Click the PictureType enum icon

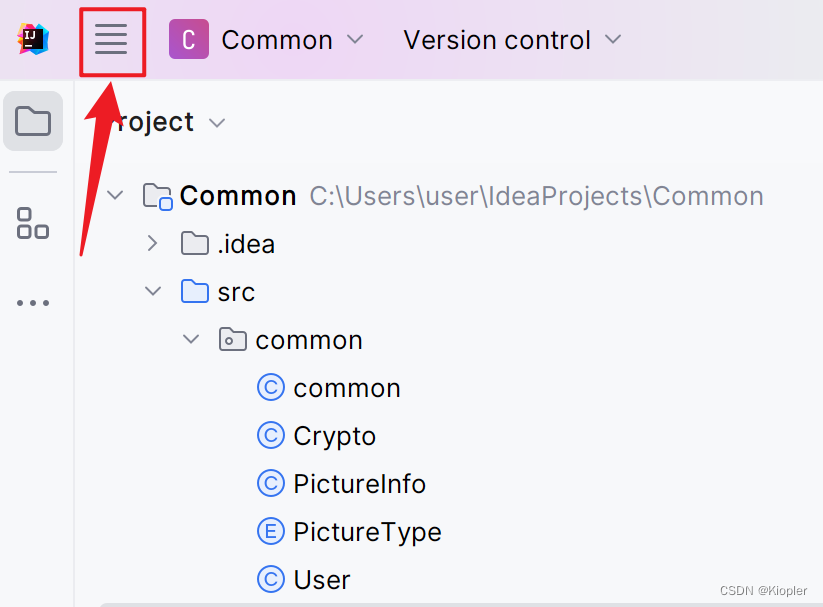(x=271, y=532)
